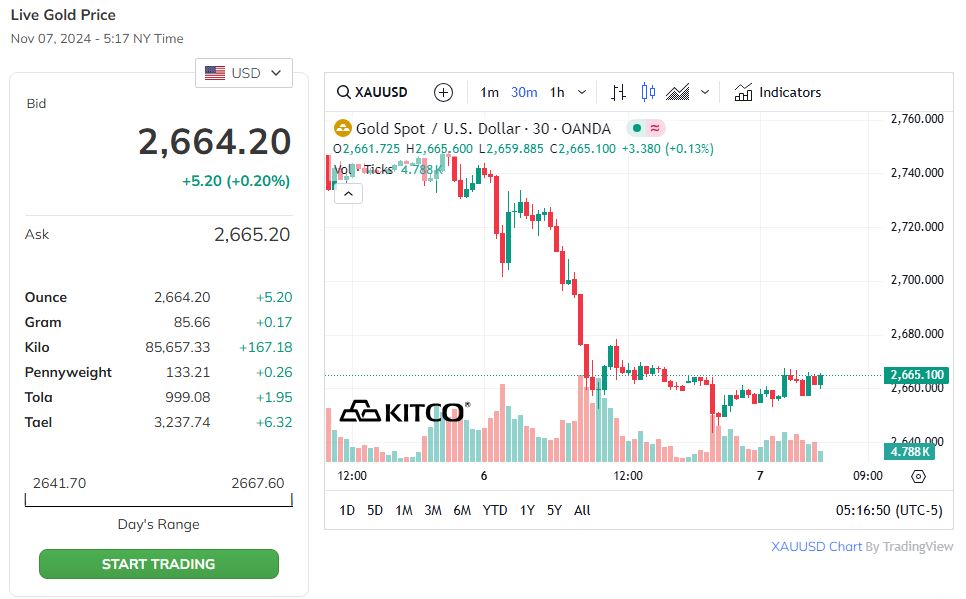Click the add symbol plus icon
The height and width of the screenshot is (599, 966).
444,92
